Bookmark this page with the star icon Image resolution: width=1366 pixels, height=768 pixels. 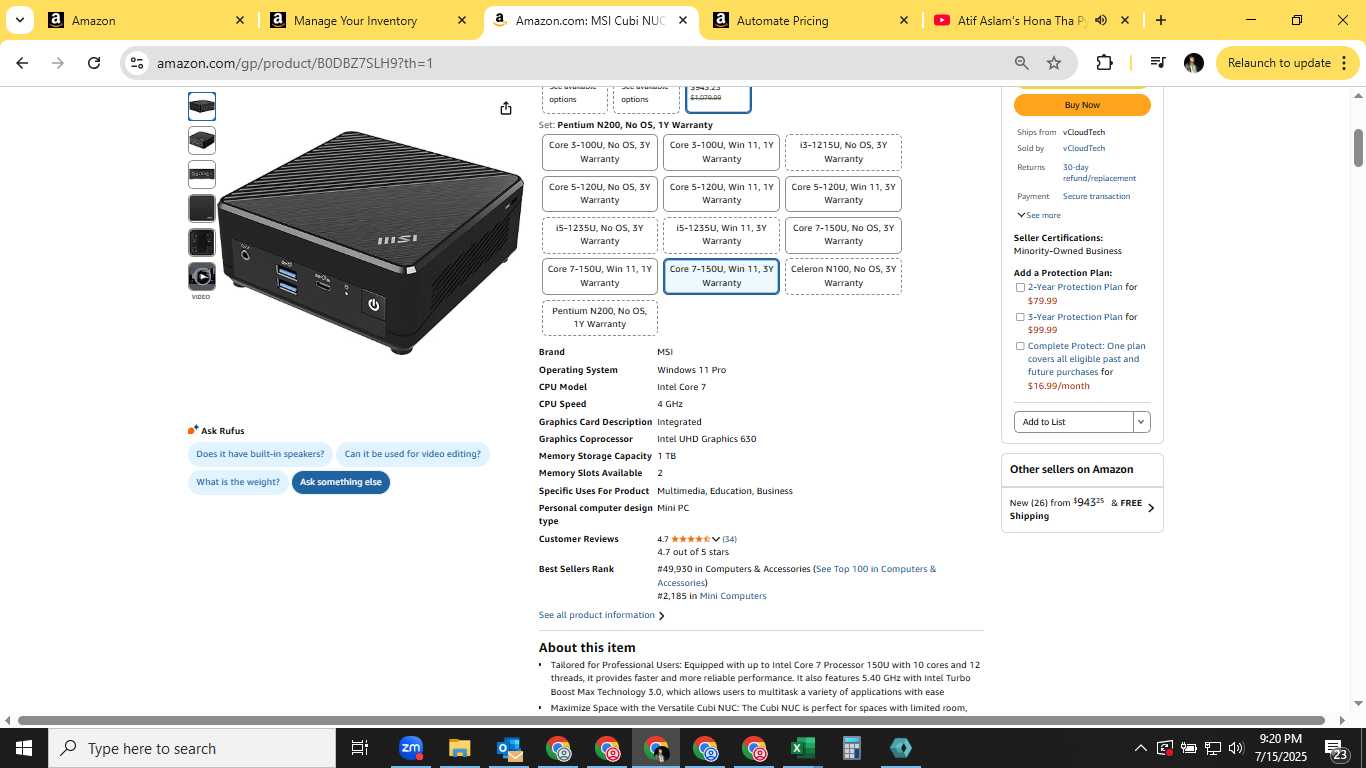point(1054,63)
